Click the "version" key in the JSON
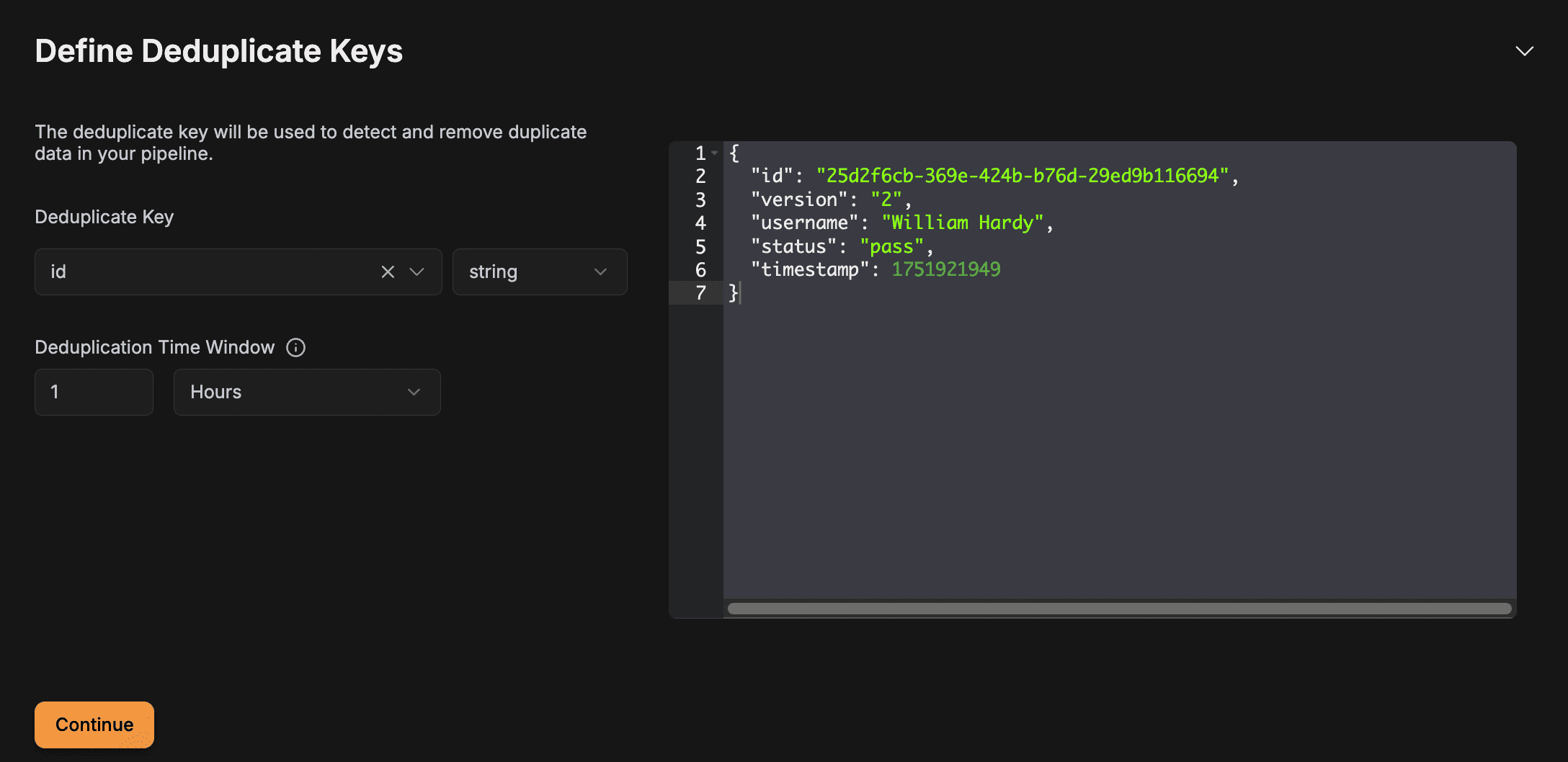 799,200
